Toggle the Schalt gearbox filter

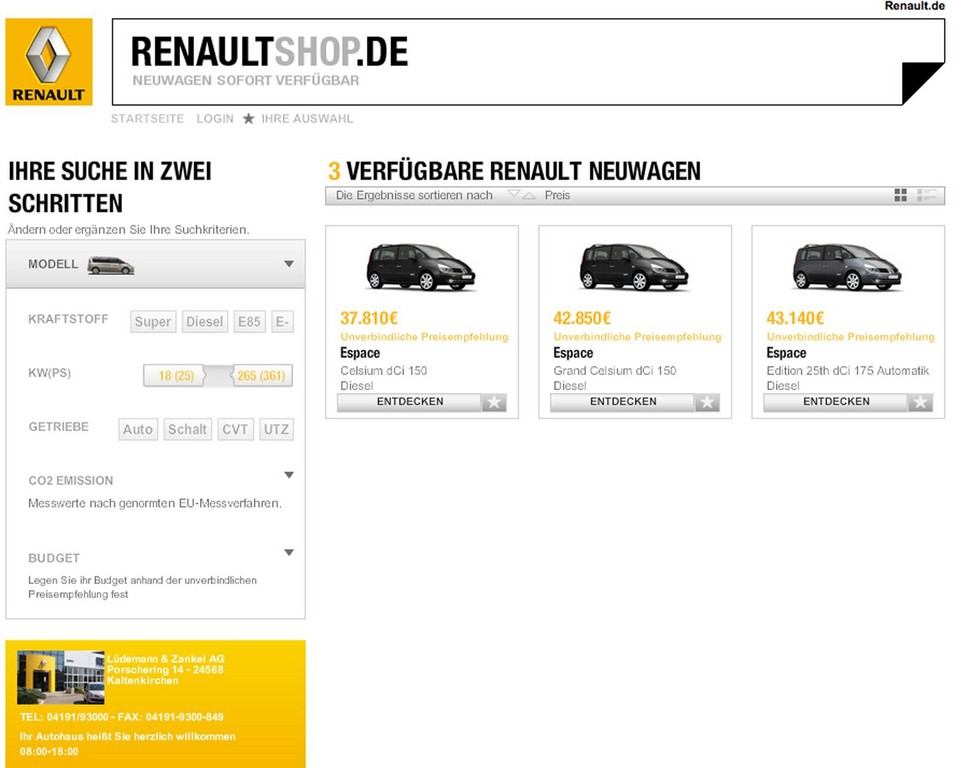pyautogui.click(x=188, y=429)
